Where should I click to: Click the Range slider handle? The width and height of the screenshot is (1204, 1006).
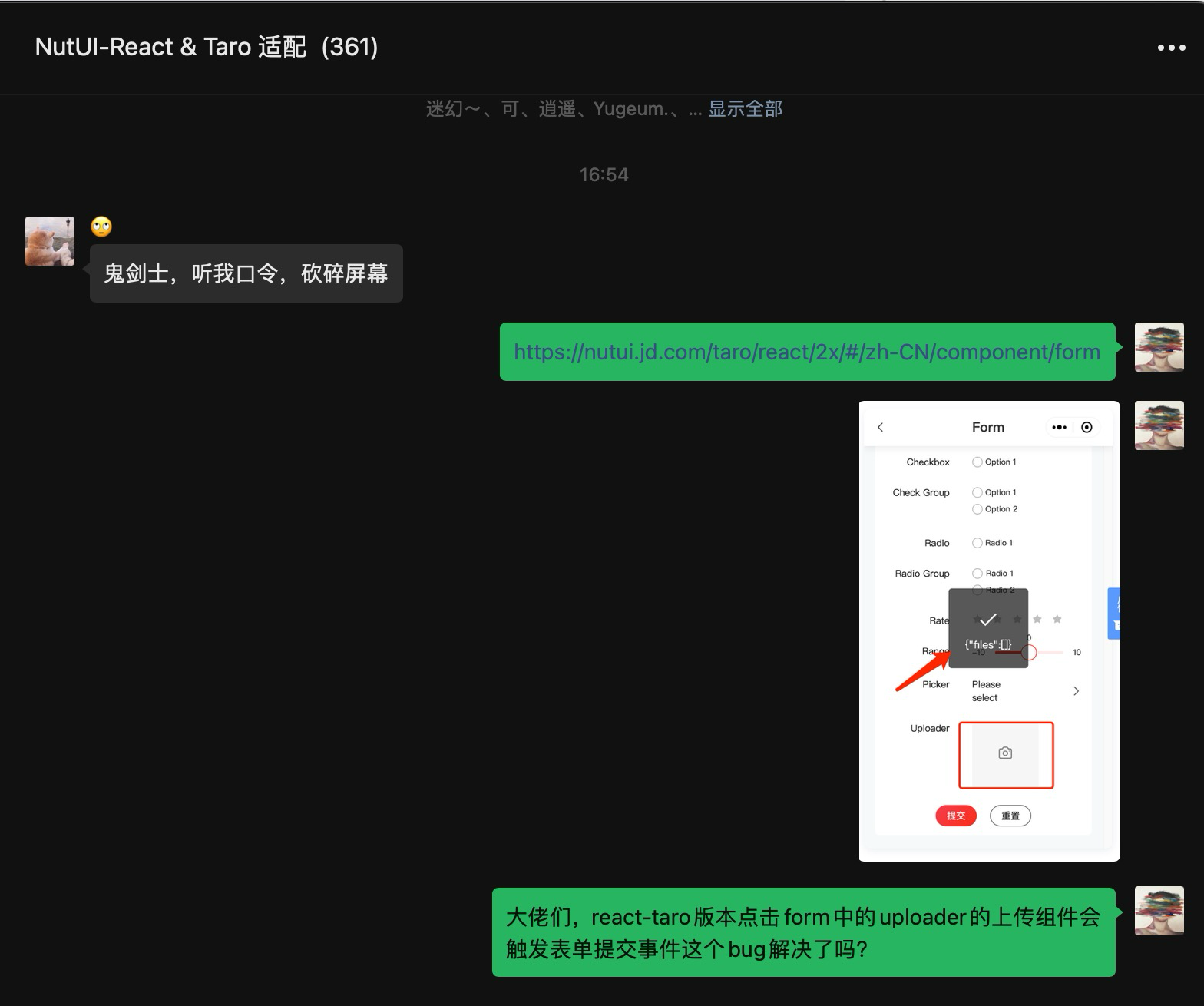click(1030, 653)
